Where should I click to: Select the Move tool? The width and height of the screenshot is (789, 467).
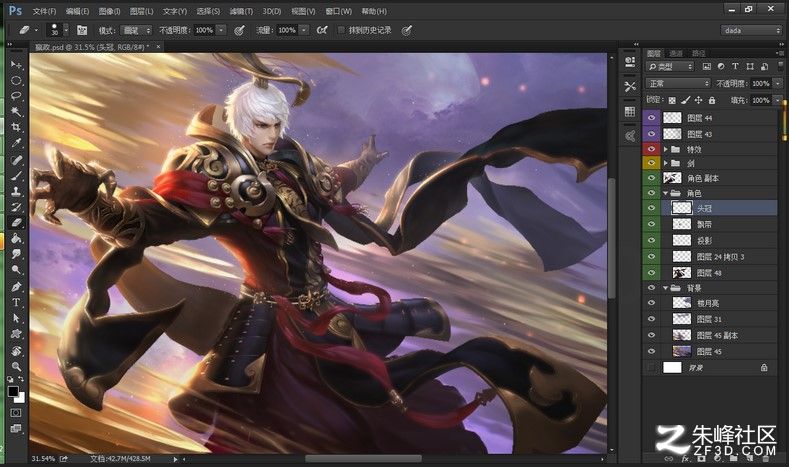click(x=16, y=65)
